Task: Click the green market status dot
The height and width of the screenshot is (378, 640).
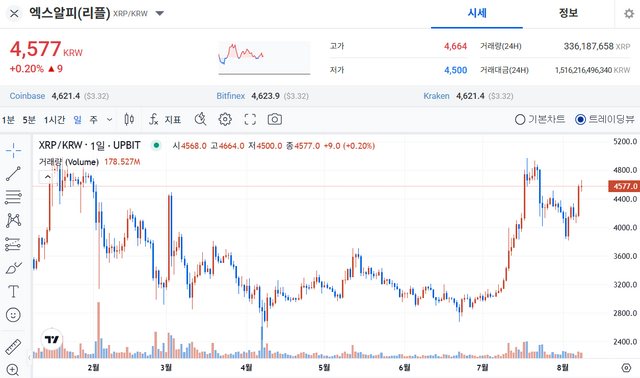Action: point(156,145)
